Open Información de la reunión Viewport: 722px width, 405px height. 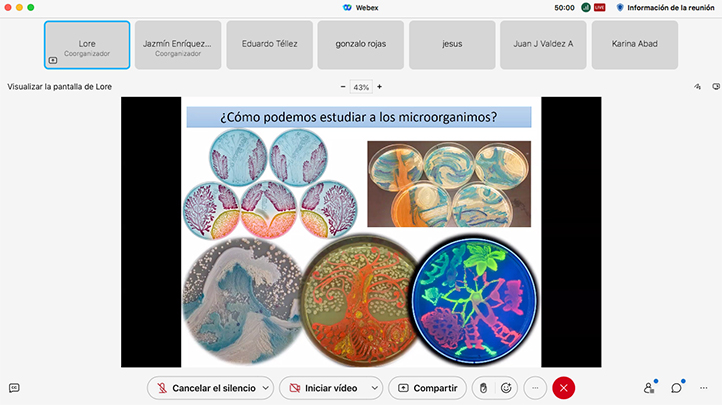click(x=665, y=7)
